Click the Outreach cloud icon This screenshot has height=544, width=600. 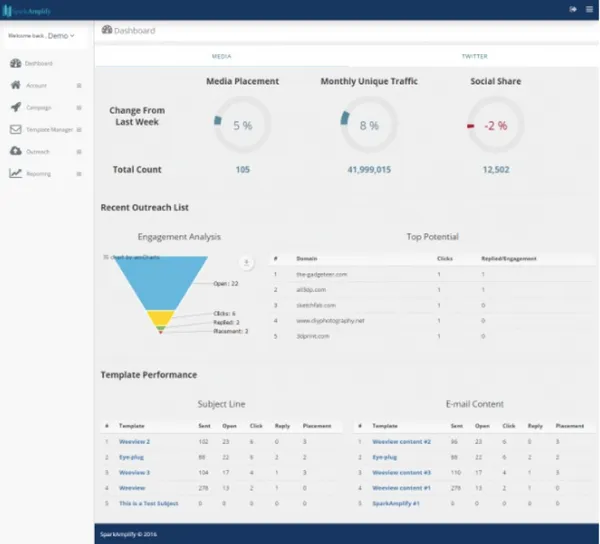(16, 151)
